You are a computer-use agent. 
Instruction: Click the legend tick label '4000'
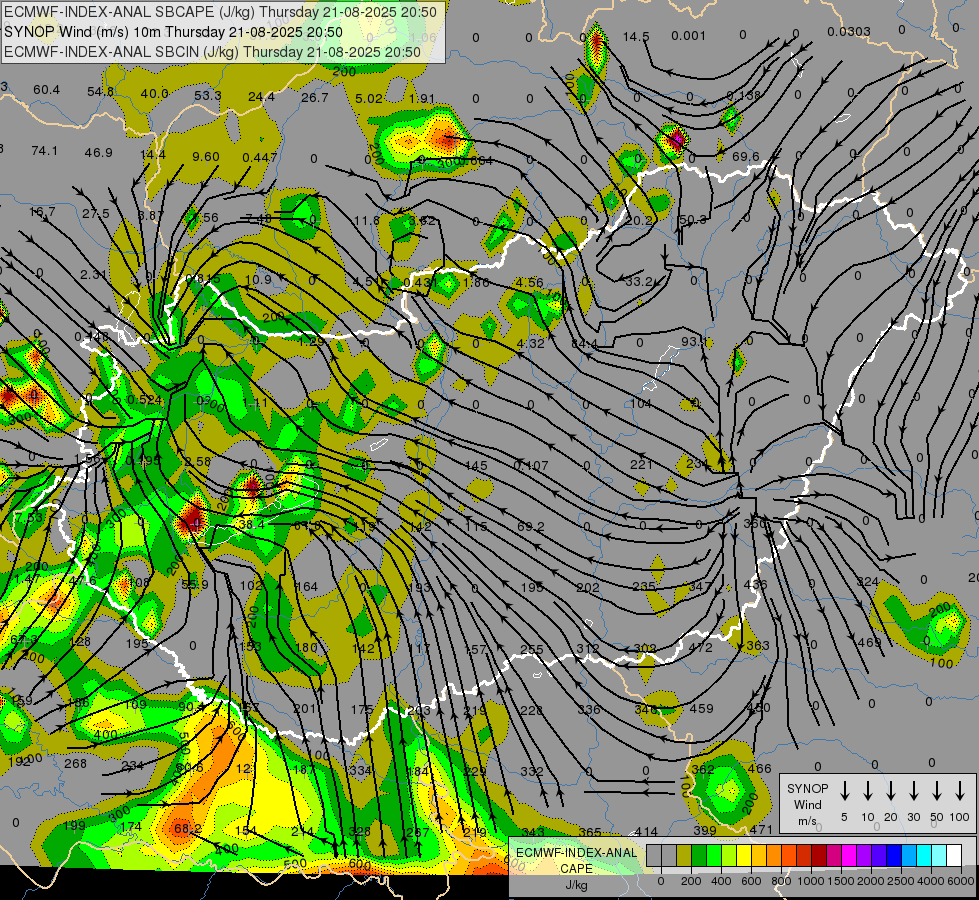(x=931, y=881)
